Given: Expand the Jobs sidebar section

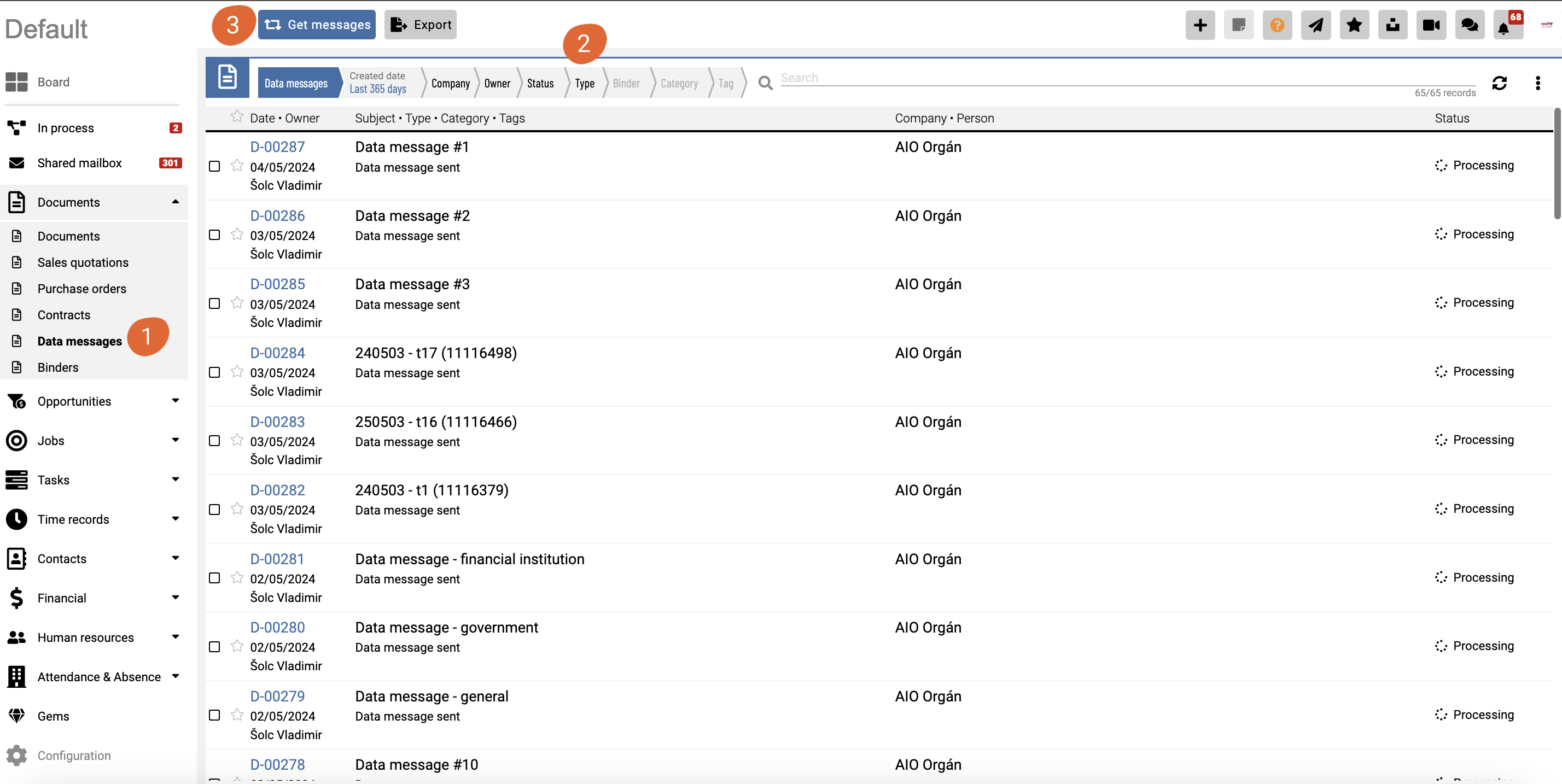Looking at the screenshot, I should (x=175, y=440).
